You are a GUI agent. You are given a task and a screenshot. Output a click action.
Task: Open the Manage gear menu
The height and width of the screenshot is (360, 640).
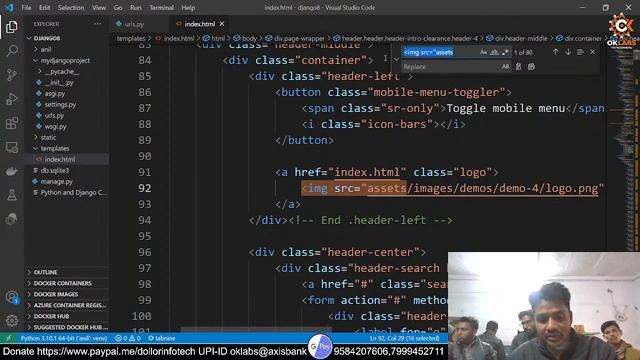(x=11, y=320)
